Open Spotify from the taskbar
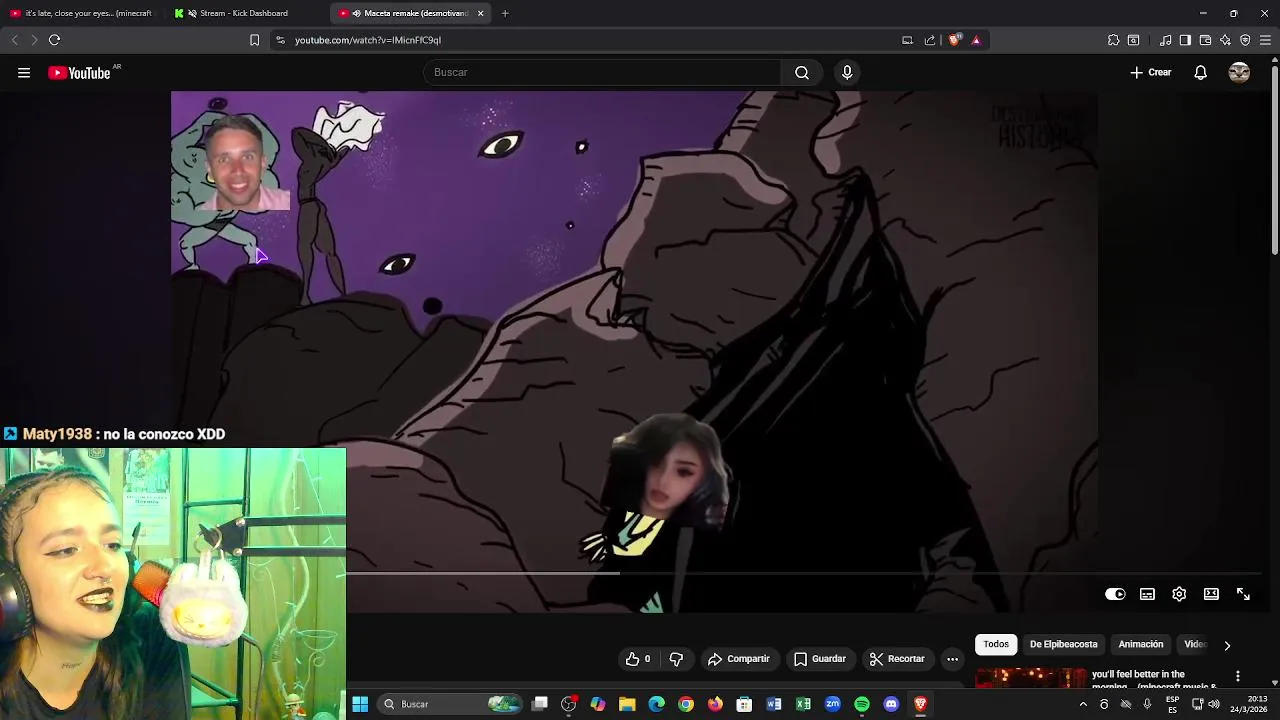The height and width of the screenshot is (720, 1280). coord(862,704)
